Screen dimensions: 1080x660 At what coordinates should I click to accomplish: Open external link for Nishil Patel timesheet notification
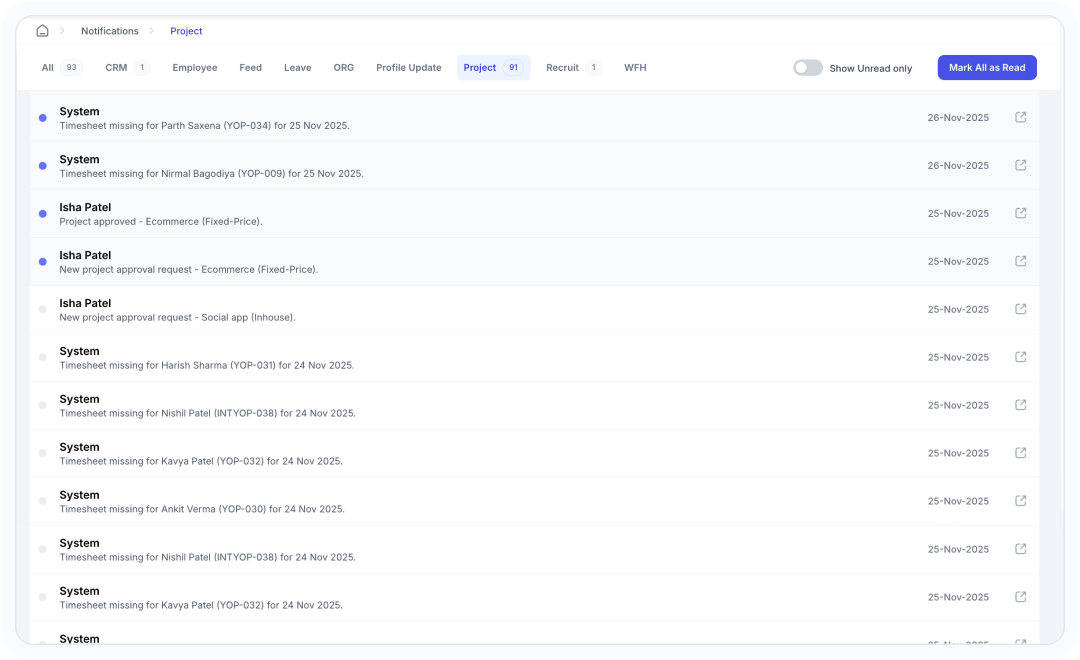click(1020, 405)
